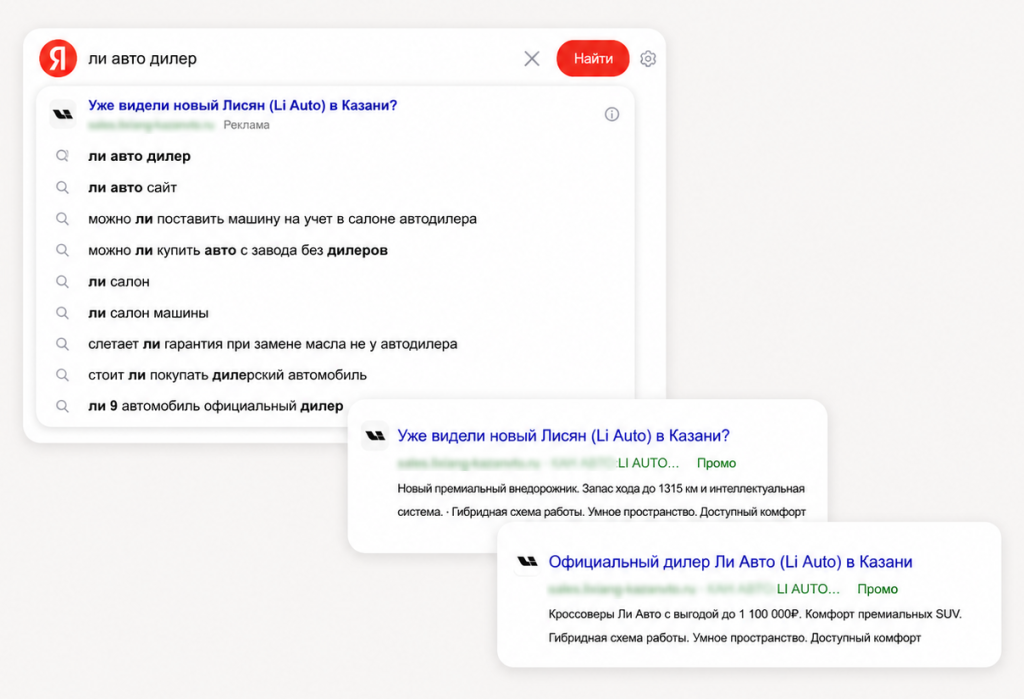Click LI AUTO... text in Официальный дилер card
The height and width of the screenshot is (699, 1024).
pos(808,589)
